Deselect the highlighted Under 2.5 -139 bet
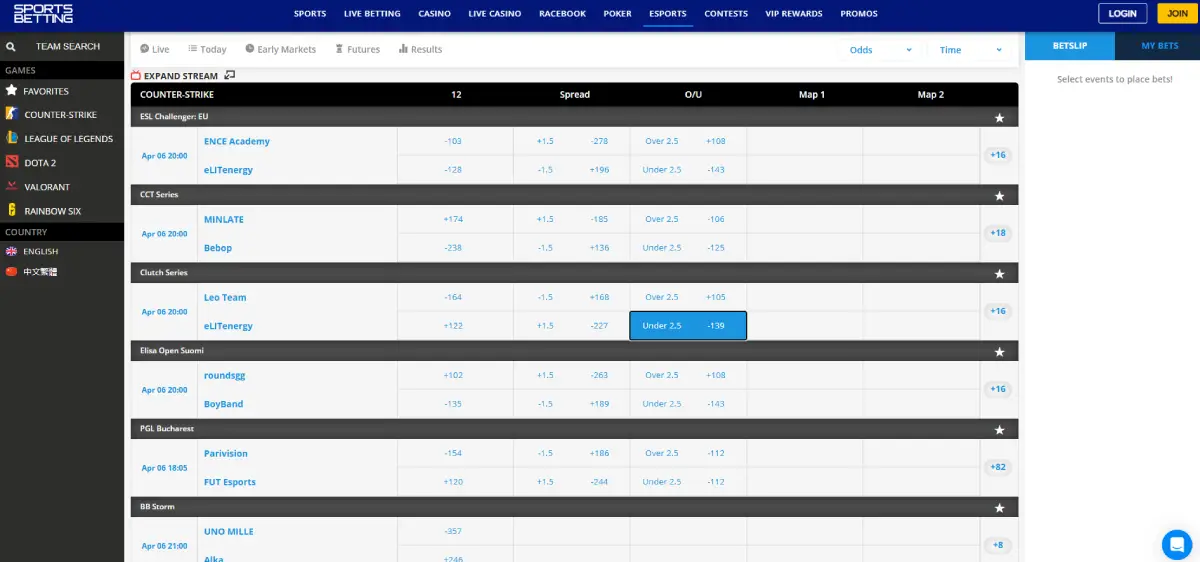The height and width of the screenshot is (562, 1200). pyautogui.click(x=688, y=326)
